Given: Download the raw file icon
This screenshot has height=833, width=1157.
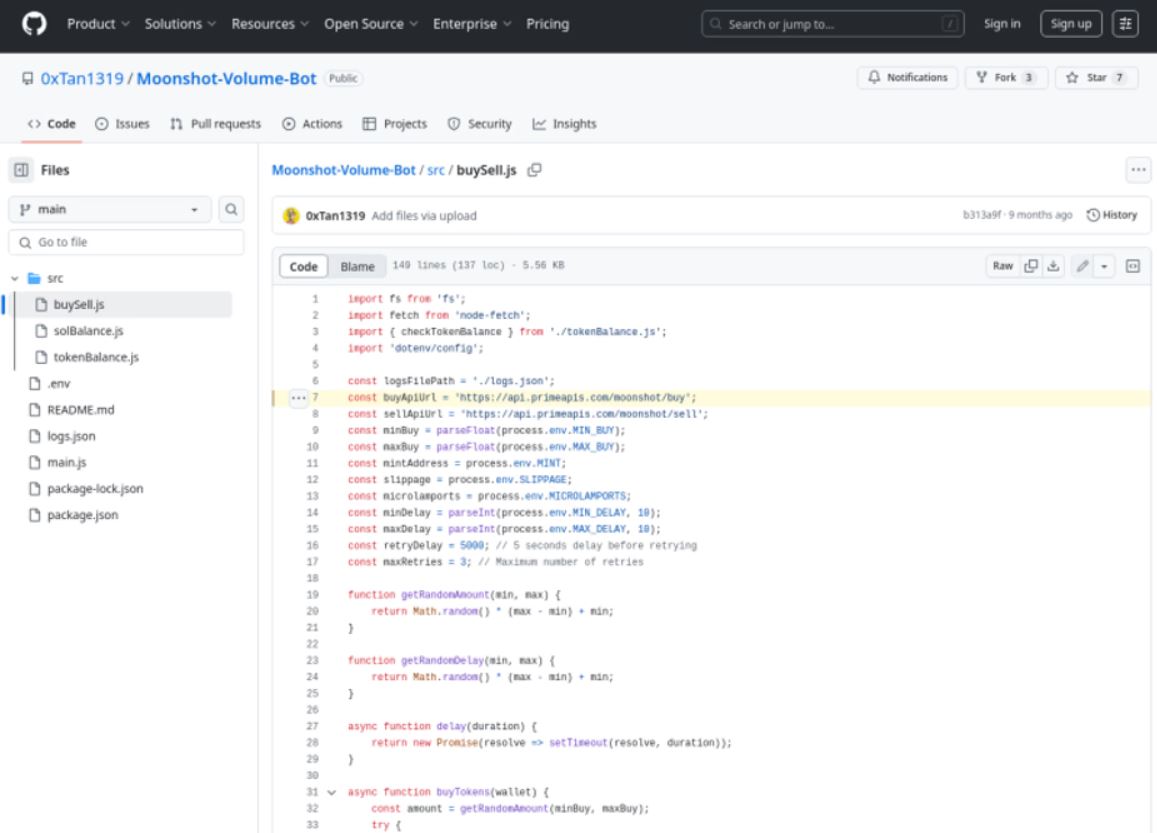Looking at the screenshot, I should 1052,266.
